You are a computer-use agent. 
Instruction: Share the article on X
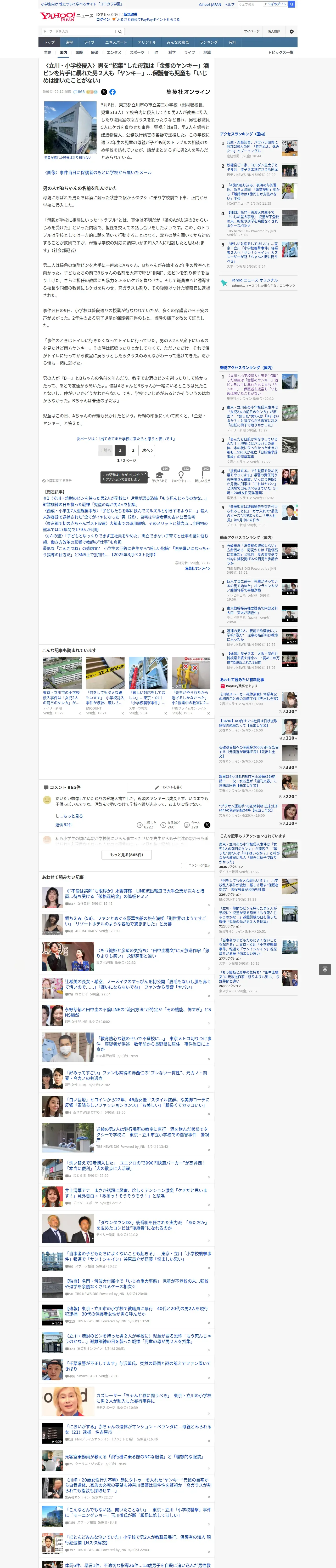coord(104,92)
